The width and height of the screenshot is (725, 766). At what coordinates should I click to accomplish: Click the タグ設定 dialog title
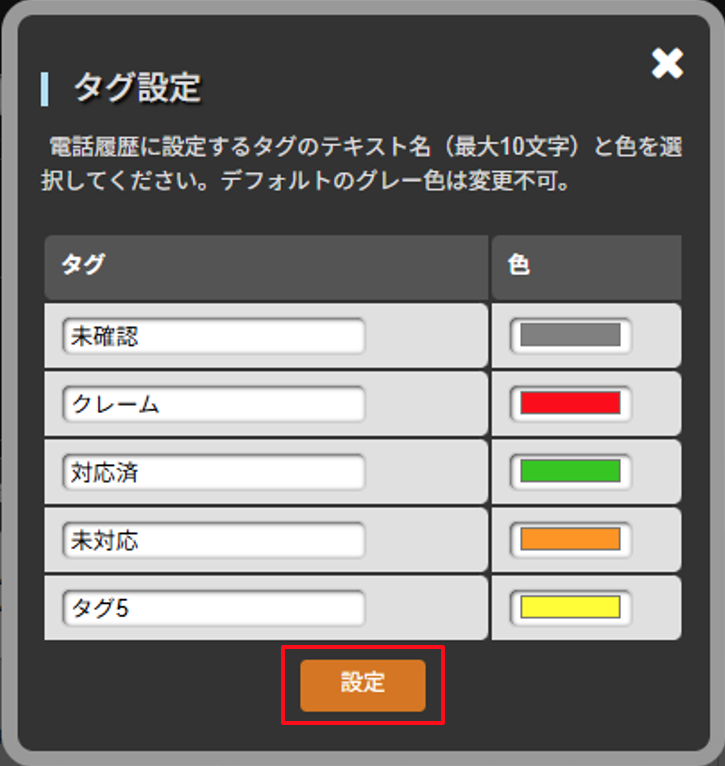(137, 88)
